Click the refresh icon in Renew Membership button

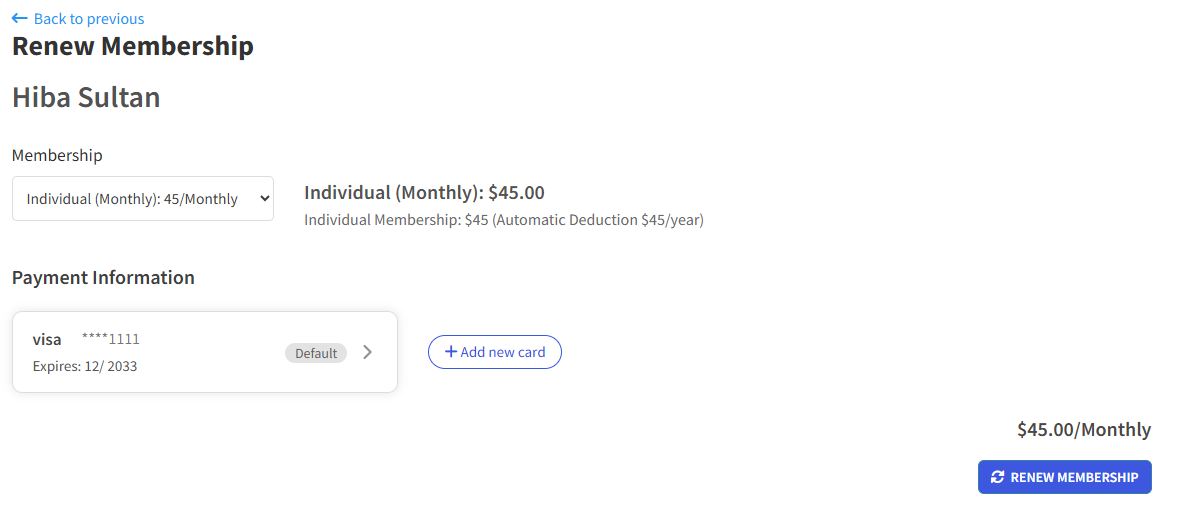click(998, 477)
